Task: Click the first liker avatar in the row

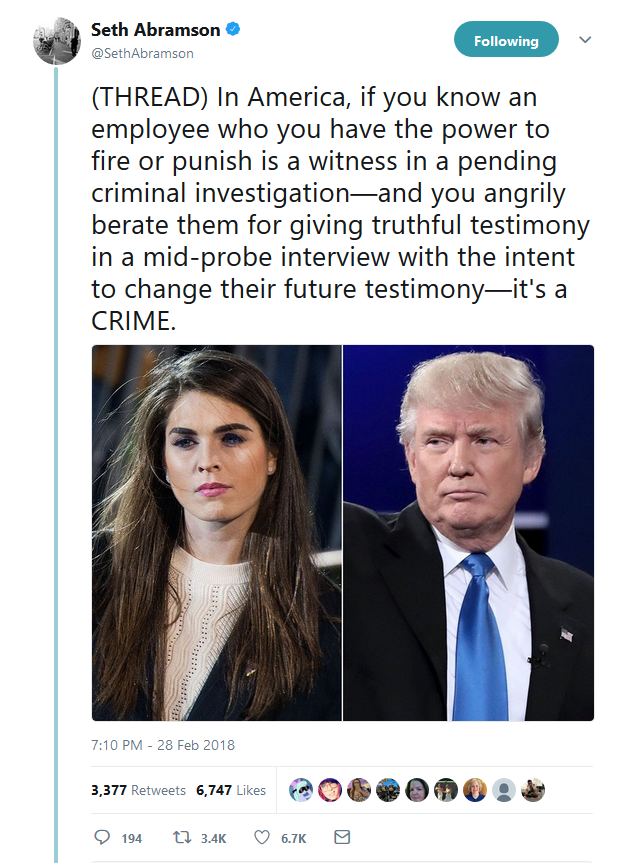Action: click(x=300, y=790)
